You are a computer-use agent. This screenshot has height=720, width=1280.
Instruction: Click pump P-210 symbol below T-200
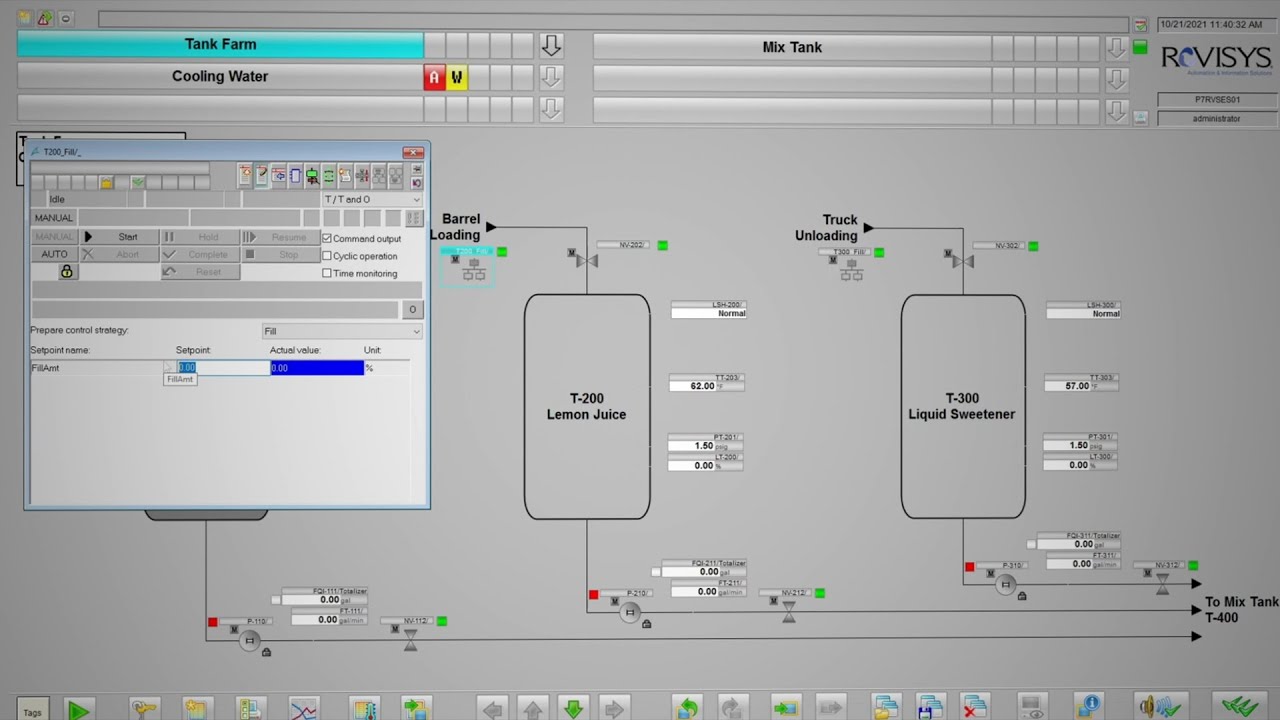[629, 612]
